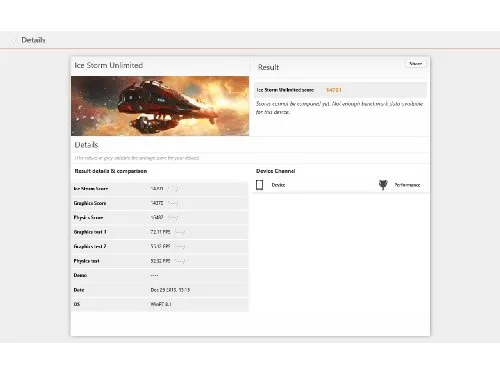
Task: Click the Physics test FPS value
Action: coord(160,261)
